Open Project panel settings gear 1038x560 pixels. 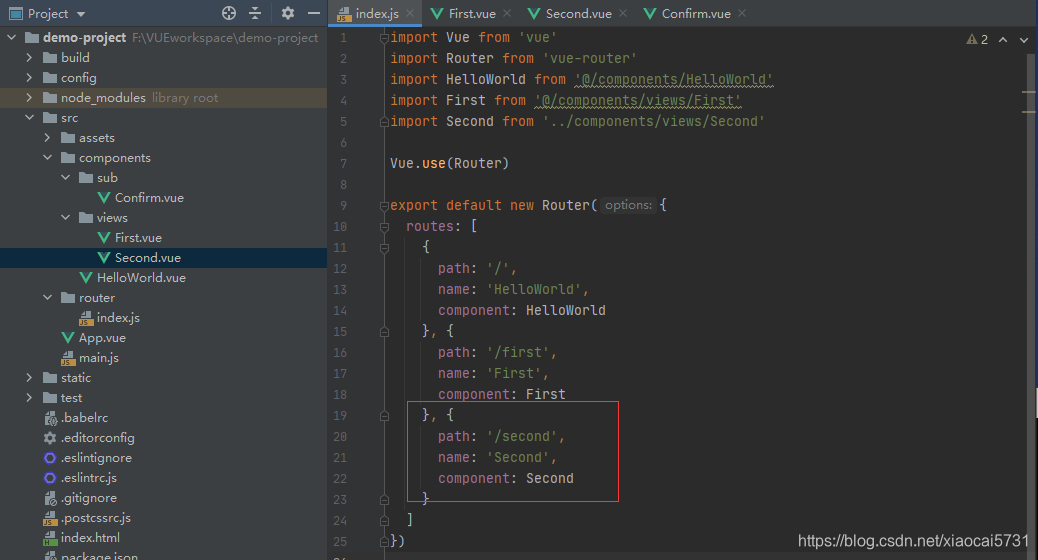[x=287, y=13]
